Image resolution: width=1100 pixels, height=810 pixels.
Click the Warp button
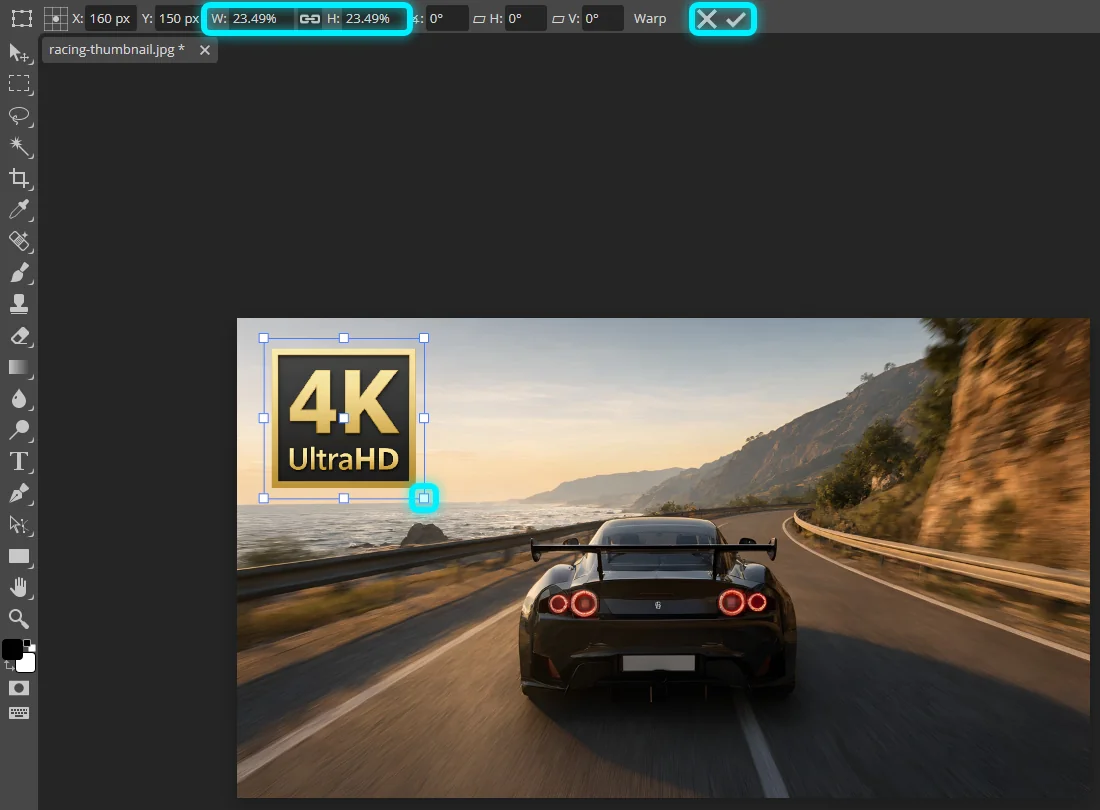coord(650,19)
